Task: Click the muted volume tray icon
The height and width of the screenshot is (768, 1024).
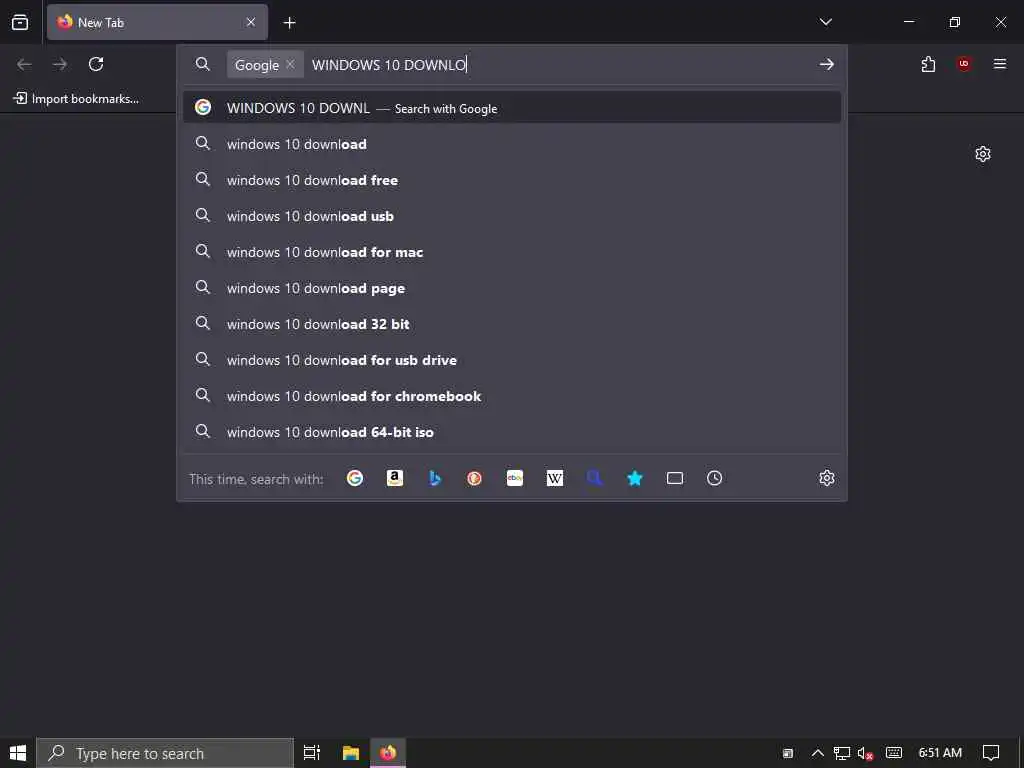Action: click(865, 753)
